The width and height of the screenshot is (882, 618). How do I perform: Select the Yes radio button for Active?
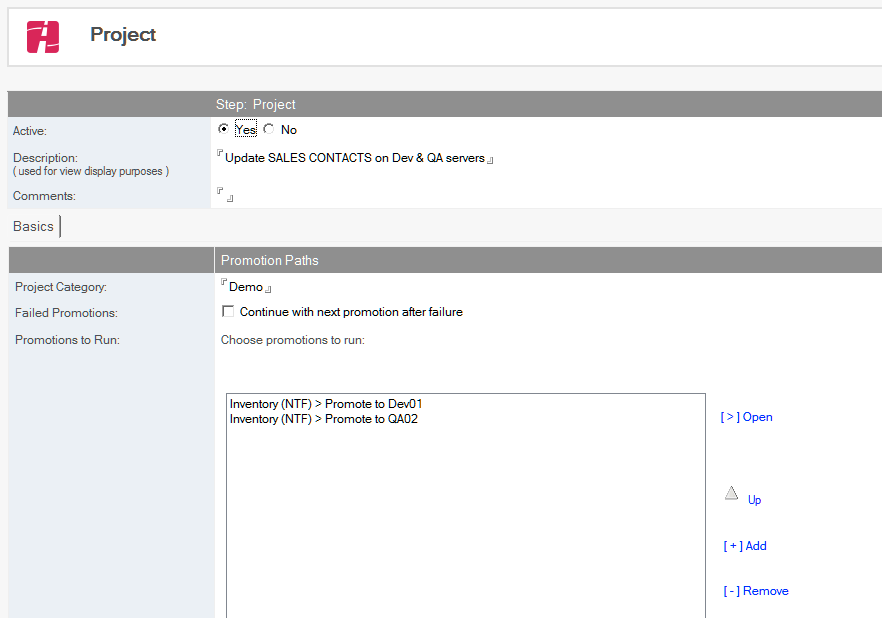[223, 129]
